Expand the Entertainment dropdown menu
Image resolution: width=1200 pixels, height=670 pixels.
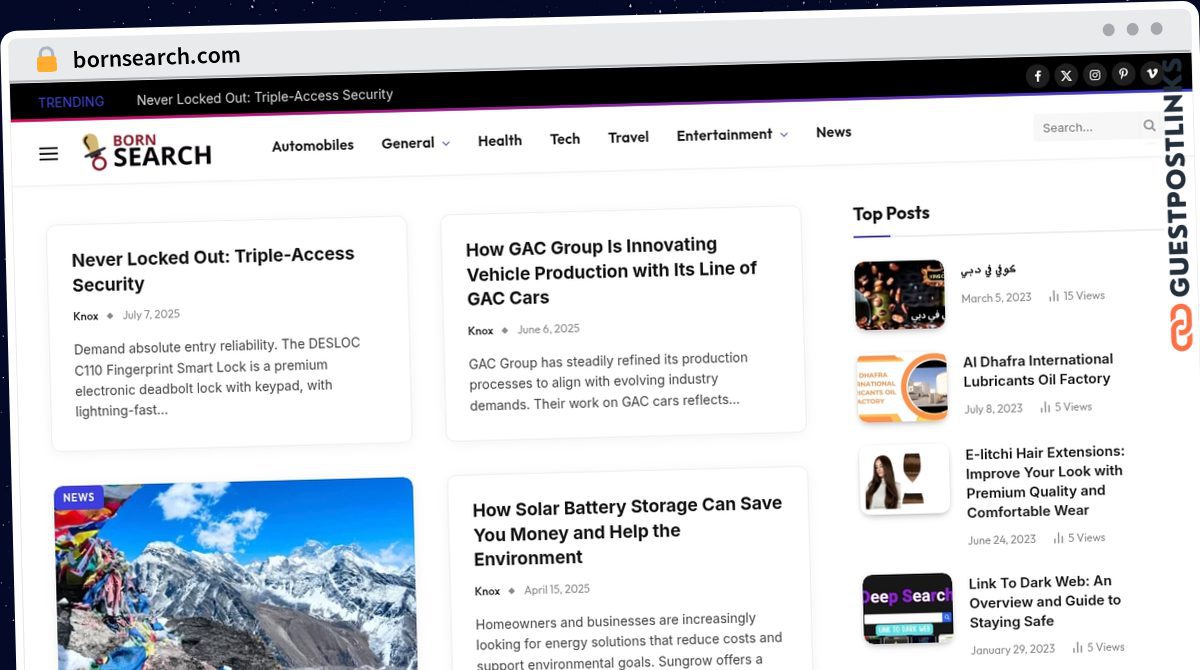tap(732, 134)
